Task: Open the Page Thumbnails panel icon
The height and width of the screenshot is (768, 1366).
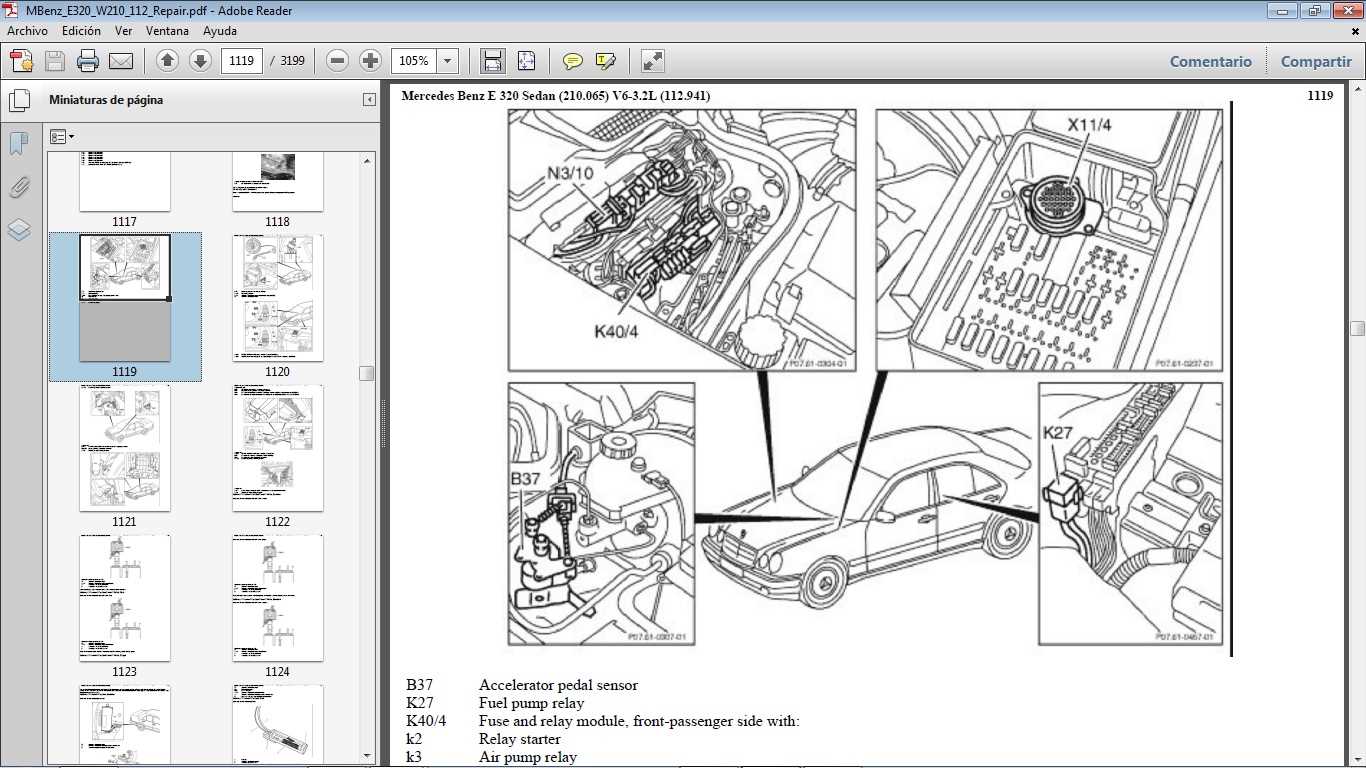Action: (18, 100)
